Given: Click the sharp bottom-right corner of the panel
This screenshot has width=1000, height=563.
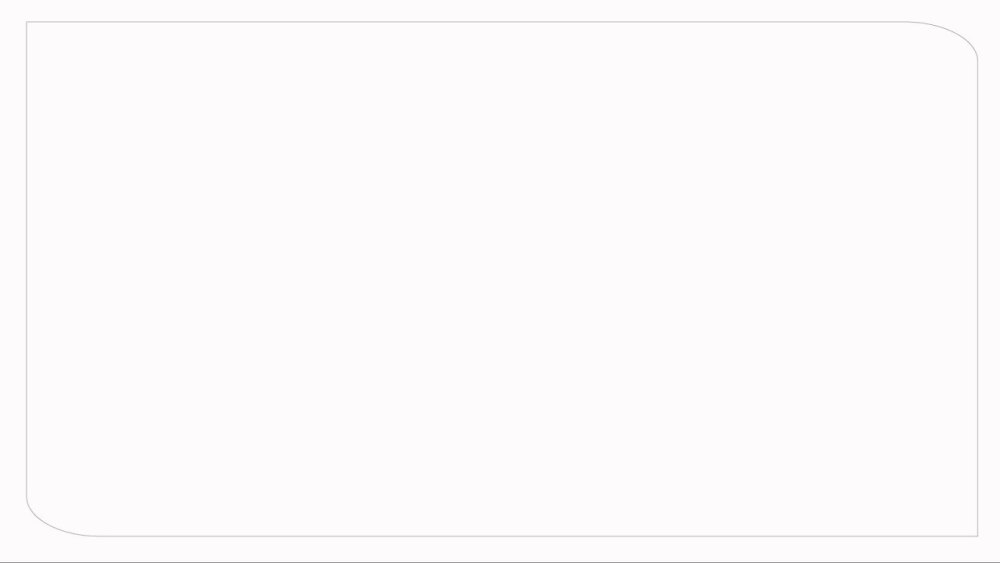Looking at the screenshot, I should [x=978, y=536].
